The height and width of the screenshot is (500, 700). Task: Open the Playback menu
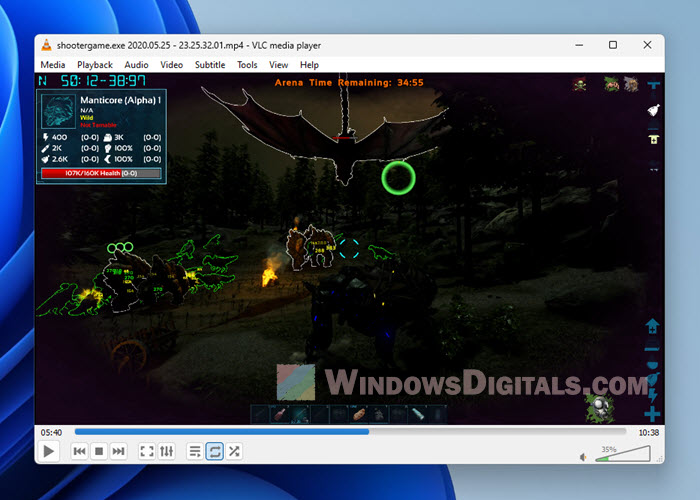(x=95, y=65)
